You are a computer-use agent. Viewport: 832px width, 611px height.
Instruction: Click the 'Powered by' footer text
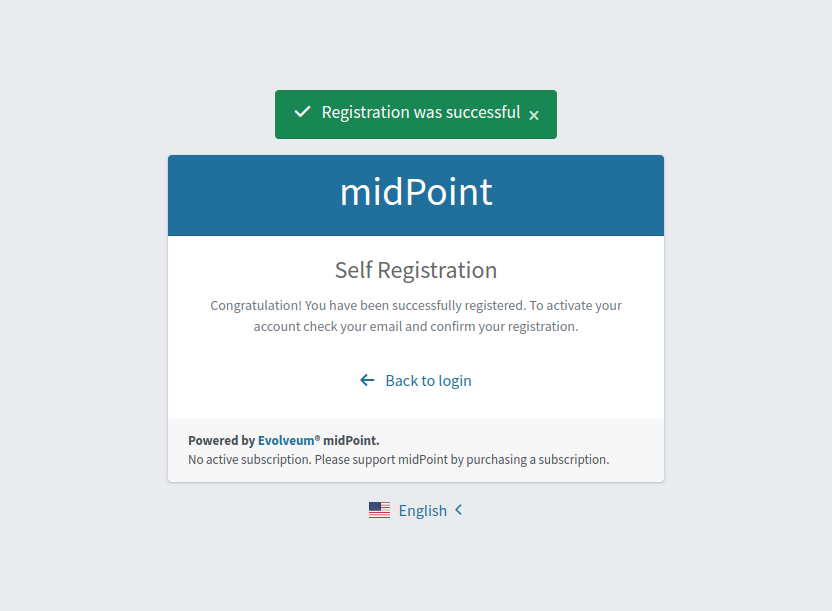(221, 440)
